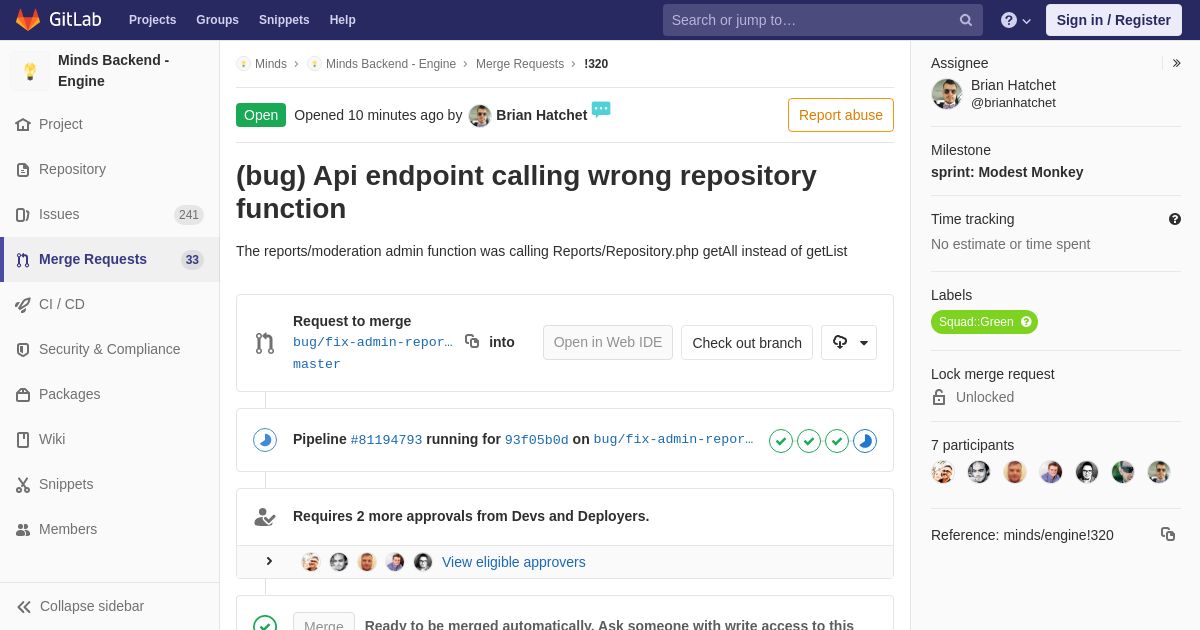
Task: Click the search magnifier icon
Action: point(965,20)
